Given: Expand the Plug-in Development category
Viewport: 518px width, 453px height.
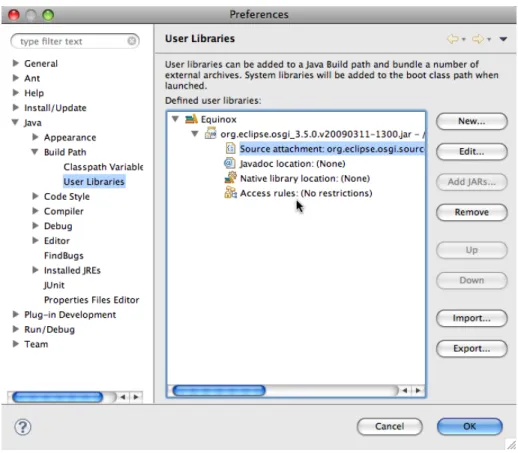Looking at the screenshot, I should point(15,314).
